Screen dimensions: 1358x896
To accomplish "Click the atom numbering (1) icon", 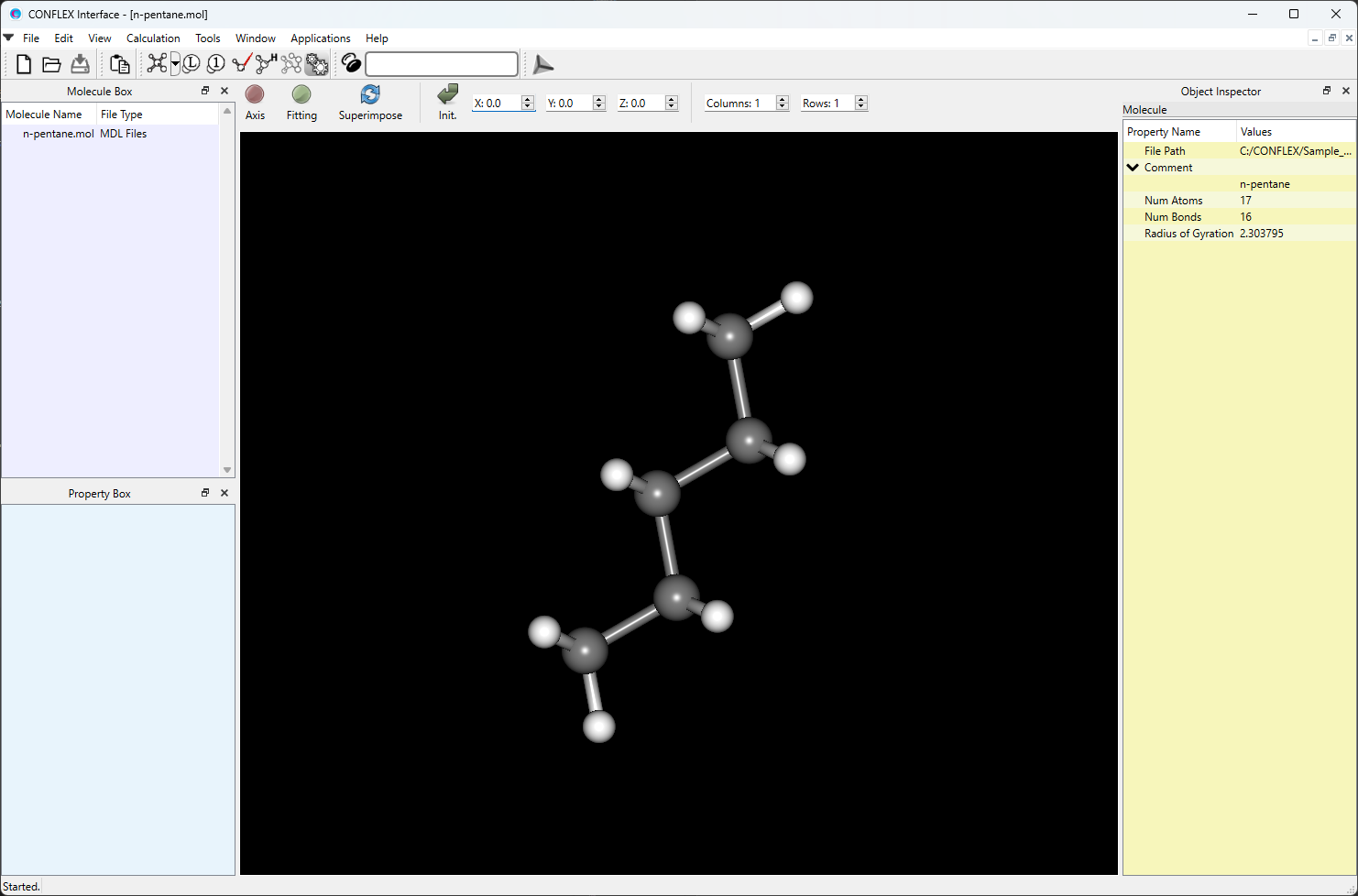I will pos(215,63).
